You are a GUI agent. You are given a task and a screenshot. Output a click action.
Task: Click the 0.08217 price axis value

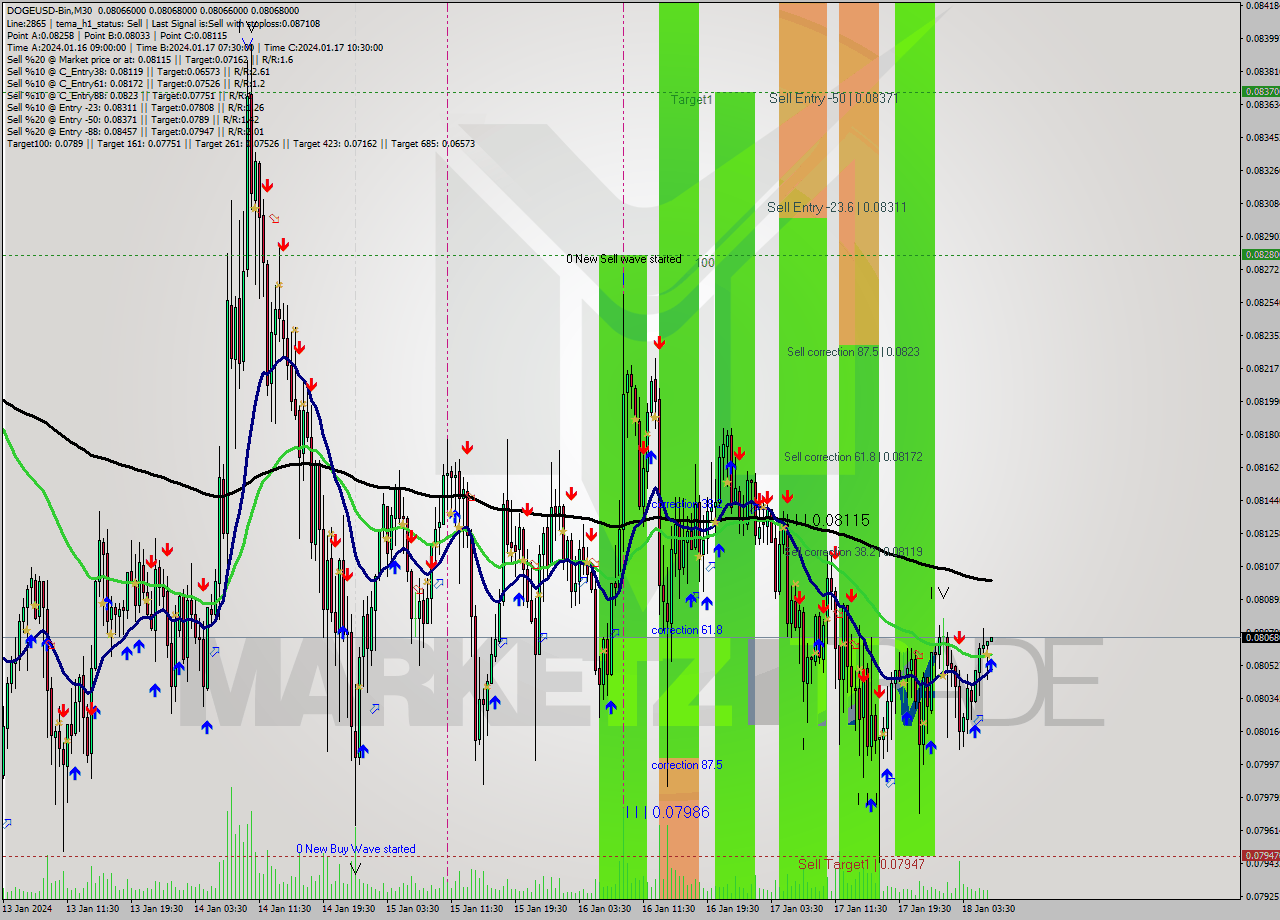click(x=1262, y=368)
